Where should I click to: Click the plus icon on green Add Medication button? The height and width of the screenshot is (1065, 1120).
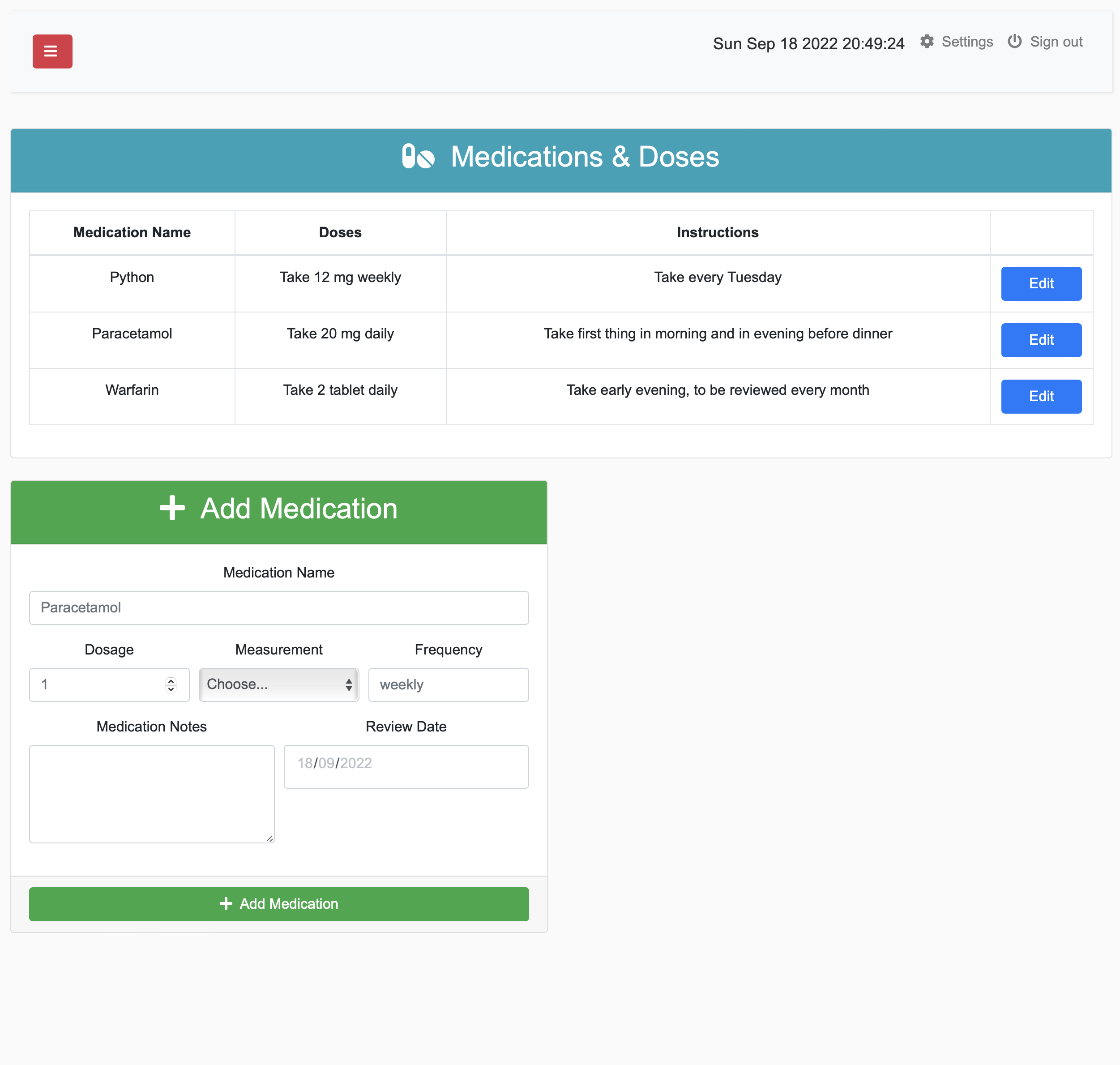(x=227, y=904)
